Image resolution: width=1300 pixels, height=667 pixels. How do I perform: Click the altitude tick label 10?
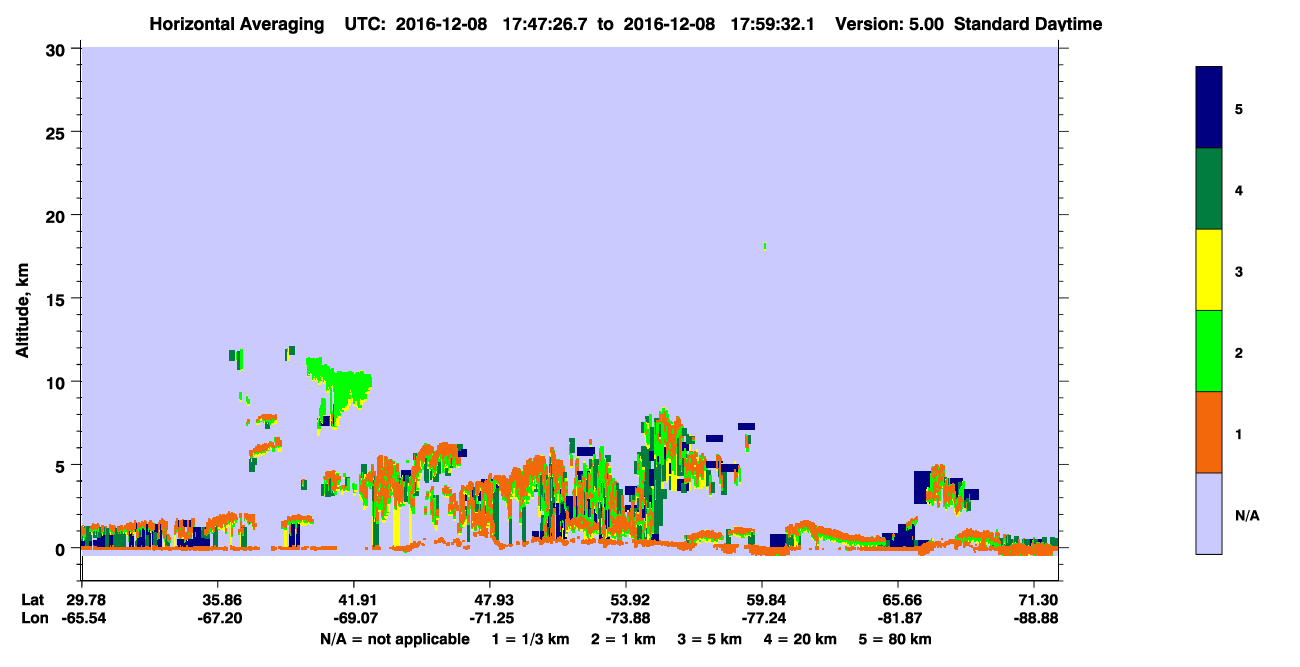tap(58, 382)
